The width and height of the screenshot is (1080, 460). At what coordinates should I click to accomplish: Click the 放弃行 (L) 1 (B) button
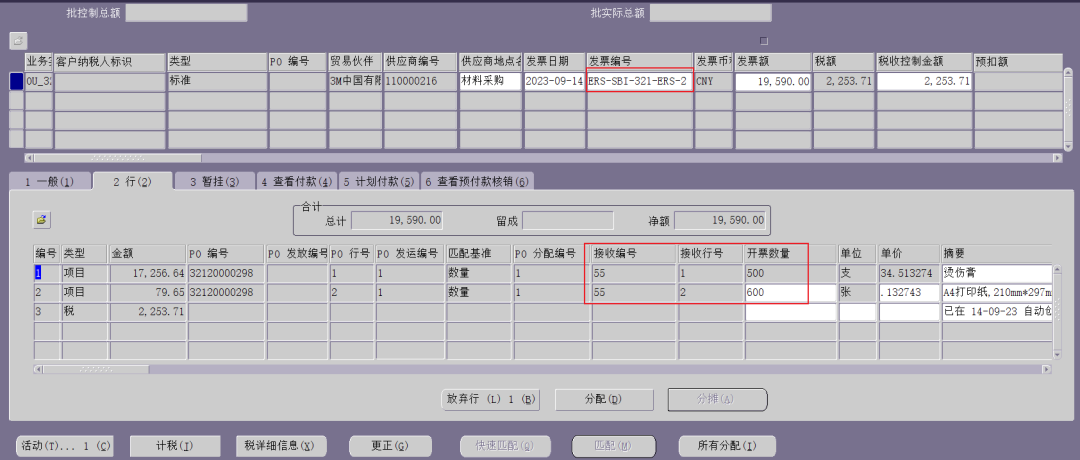tap(490, 399)
